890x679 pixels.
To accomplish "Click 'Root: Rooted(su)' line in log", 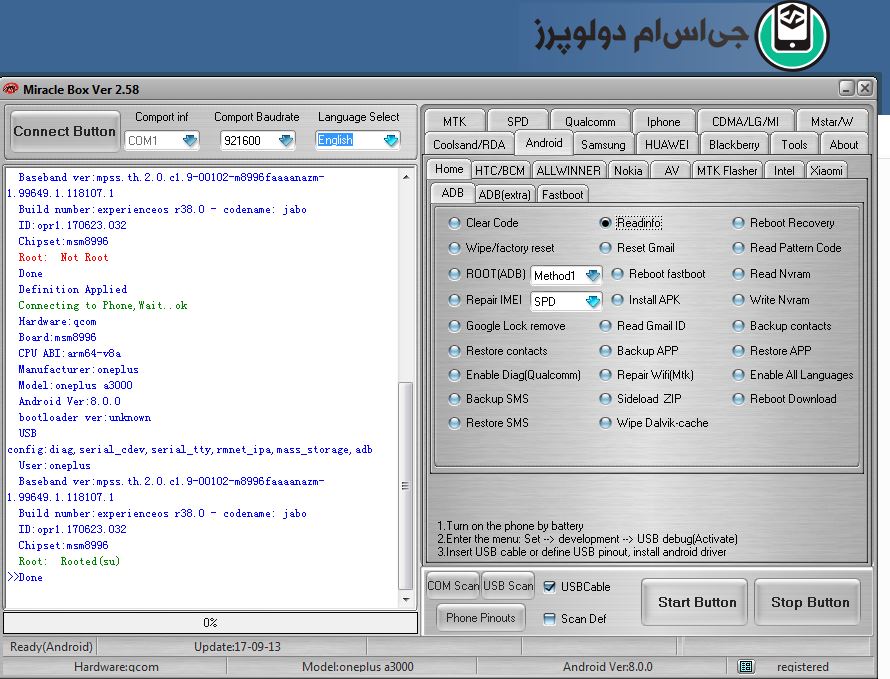I will click(69, 561).
